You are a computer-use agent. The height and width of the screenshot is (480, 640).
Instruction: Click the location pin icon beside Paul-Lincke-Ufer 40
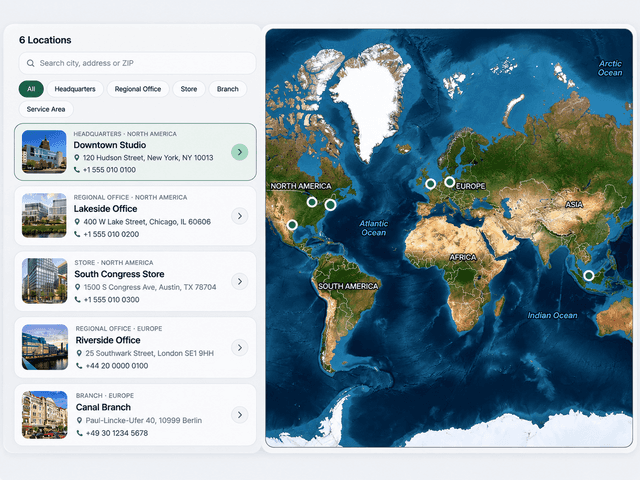pos(80,420)
